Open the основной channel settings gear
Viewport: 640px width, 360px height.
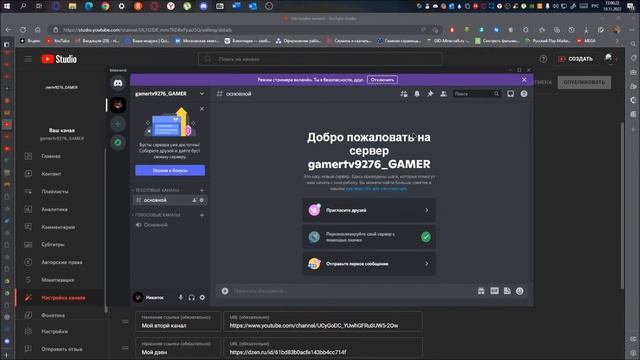click(202, 200)
